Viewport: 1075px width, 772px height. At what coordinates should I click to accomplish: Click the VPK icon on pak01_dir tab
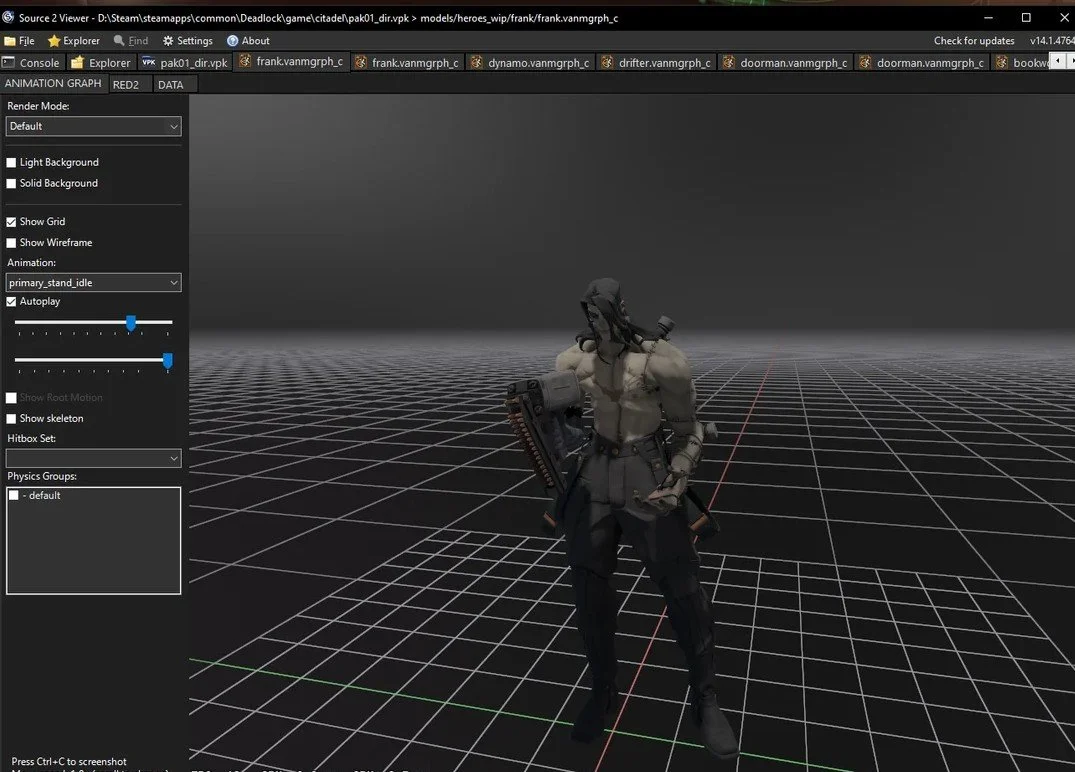click(148, 62)
